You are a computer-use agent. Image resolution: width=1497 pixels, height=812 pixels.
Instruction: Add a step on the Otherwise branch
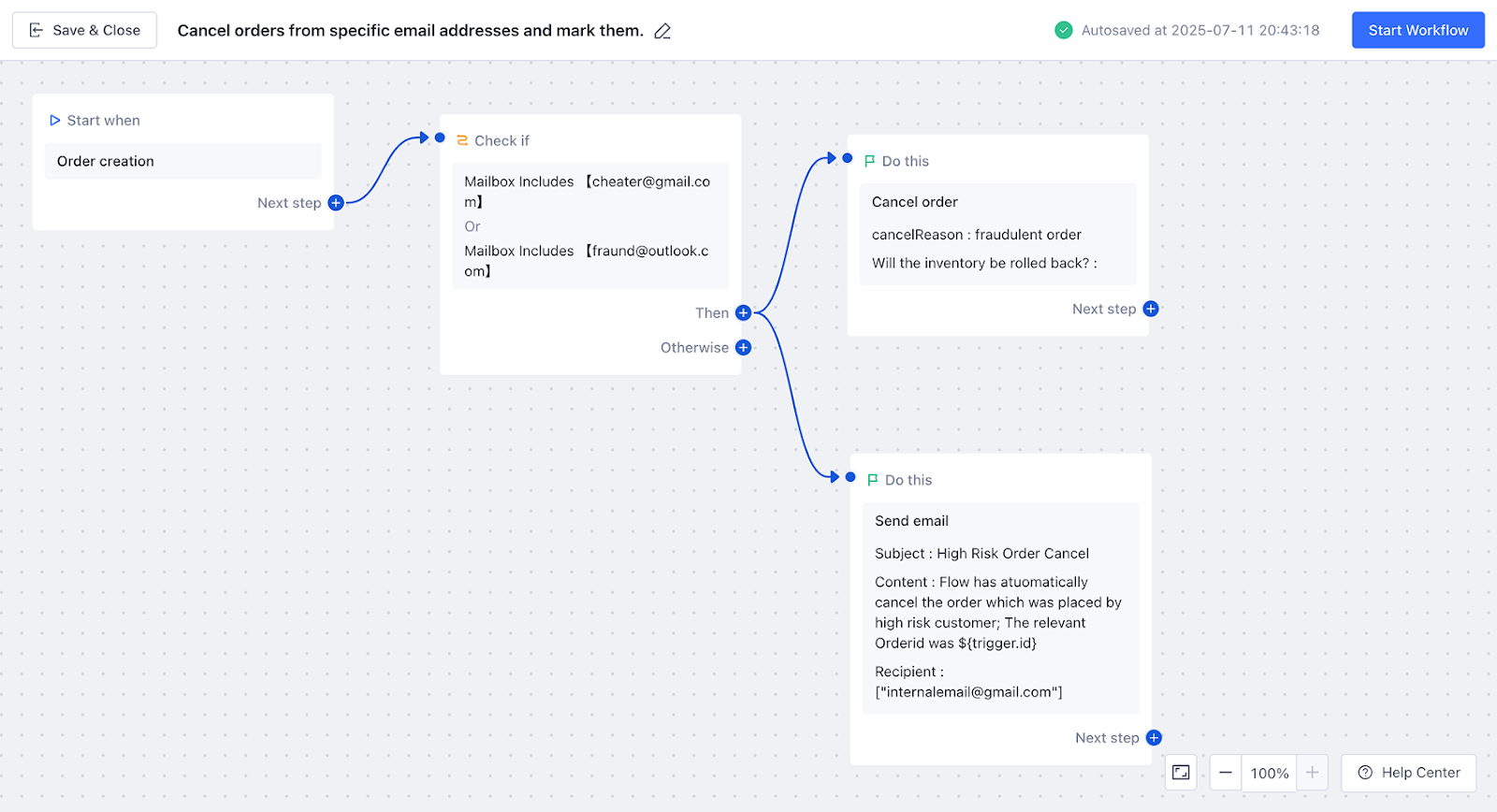[743, 348]
